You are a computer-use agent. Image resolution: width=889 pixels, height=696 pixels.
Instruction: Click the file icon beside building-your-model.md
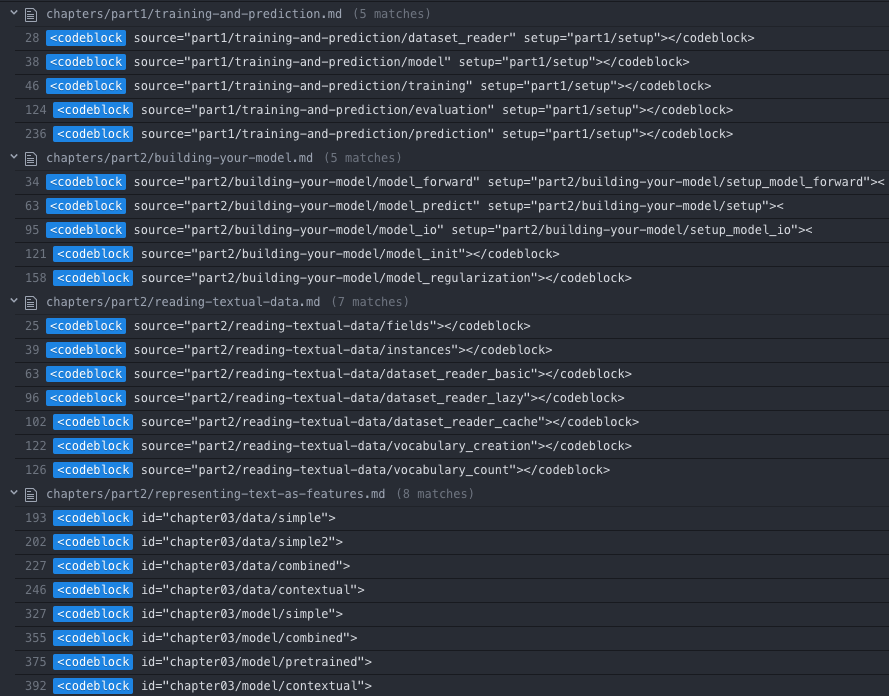tap(33, 158)
